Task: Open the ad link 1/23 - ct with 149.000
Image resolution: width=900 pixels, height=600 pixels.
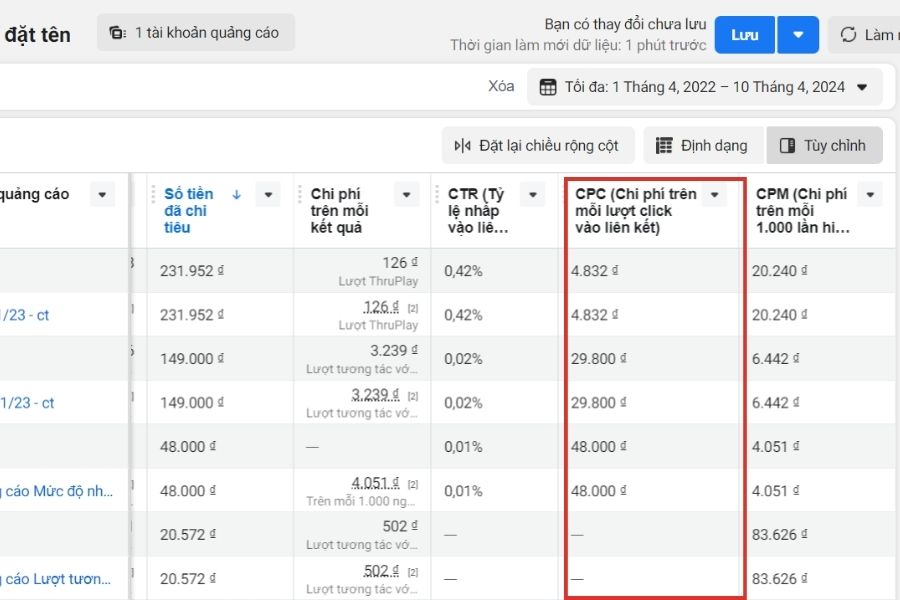Action: (x=27, y=403)
